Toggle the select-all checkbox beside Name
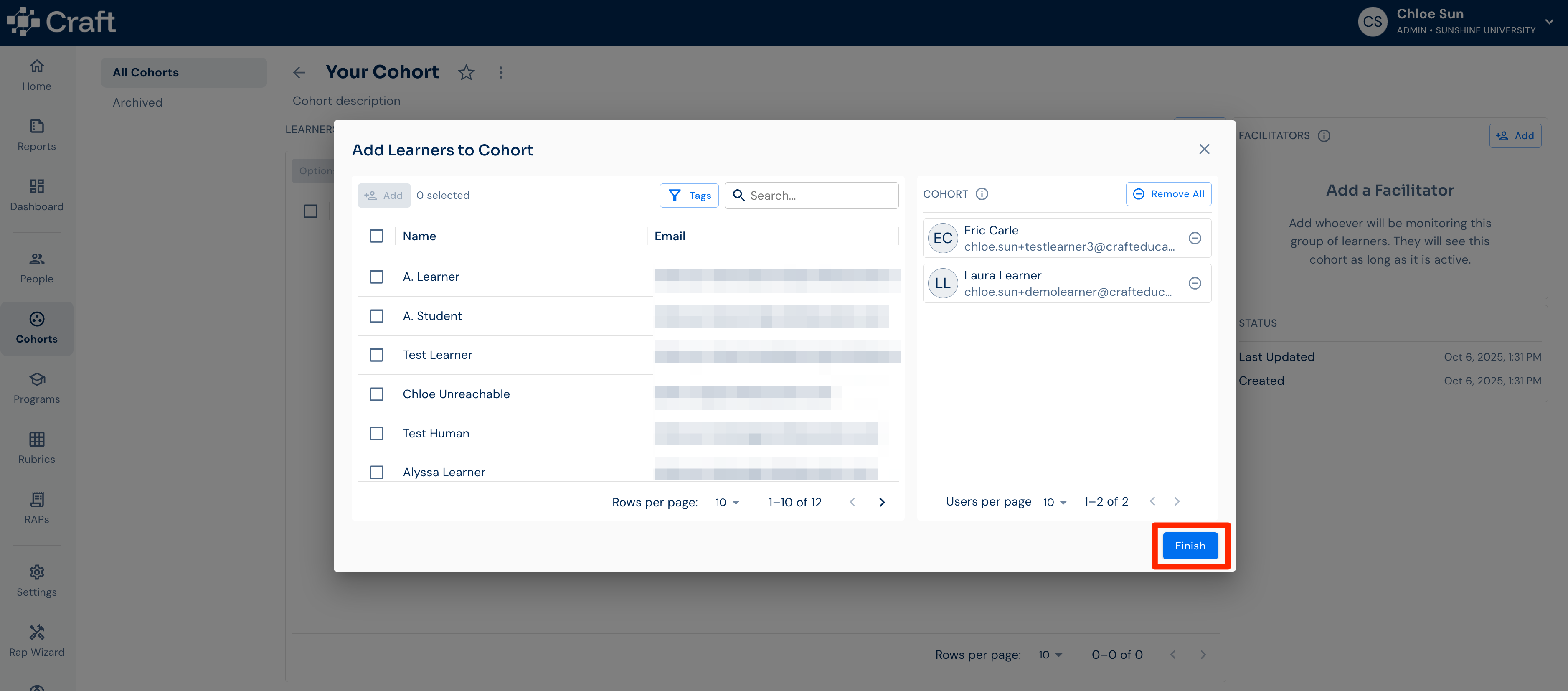 point(376,236)
